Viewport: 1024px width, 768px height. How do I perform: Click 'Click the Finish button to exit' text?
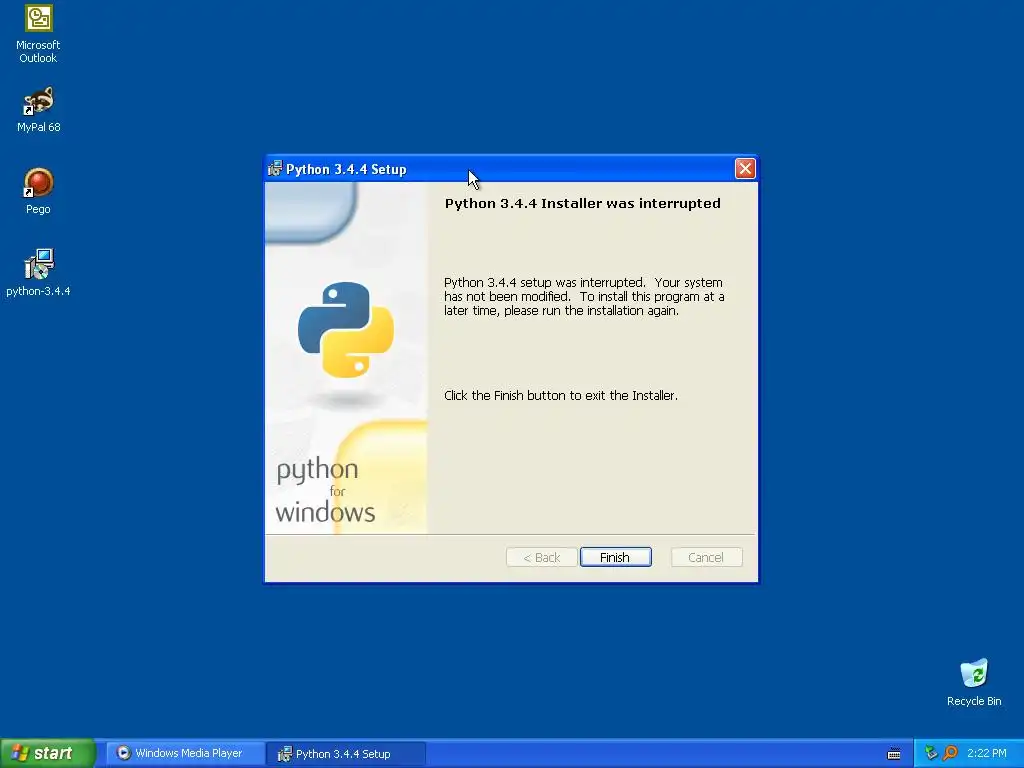pyautogui.click(x=561, y=395)
